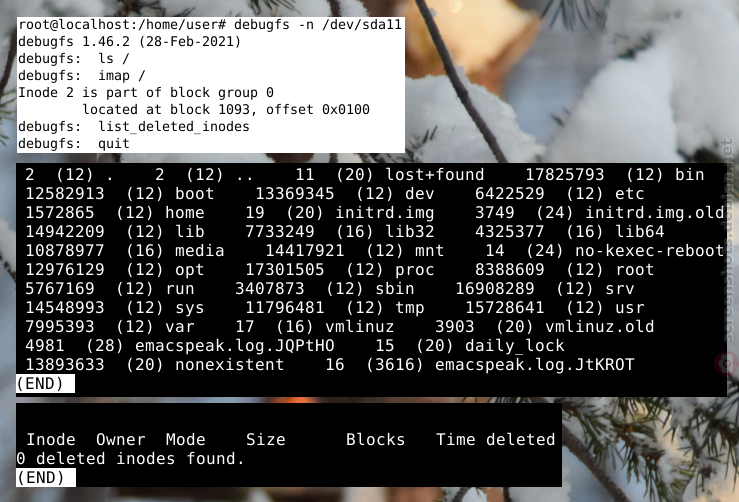This screenshot has width=739, height=502.
Task: Click the list_deleted_inodes command line
Action: coord(133,126)
